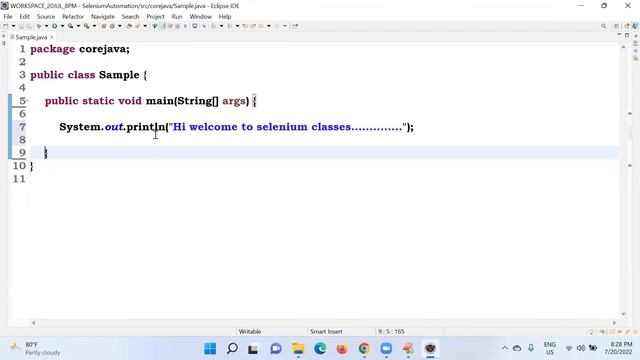Run Sample.java with the green Run icon
Image resolution: width=640 pixels, height=360 pixels.
point(54,26)
